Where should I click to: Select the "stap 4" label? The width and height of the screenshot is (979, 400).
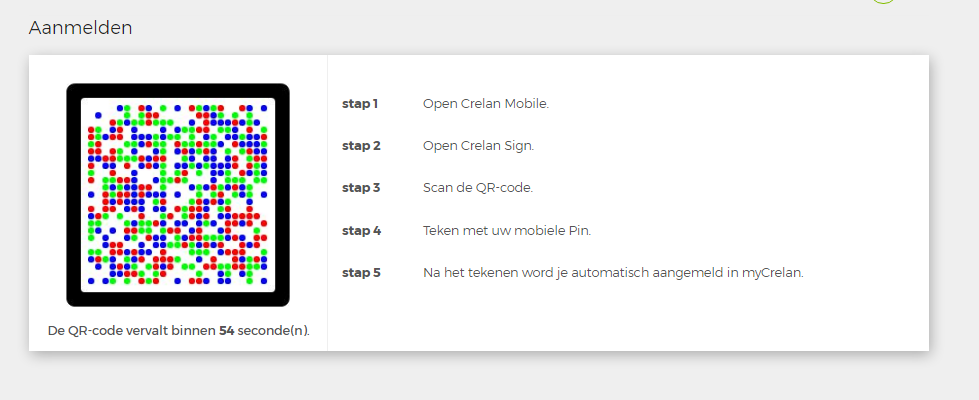[x=361, y=230]
